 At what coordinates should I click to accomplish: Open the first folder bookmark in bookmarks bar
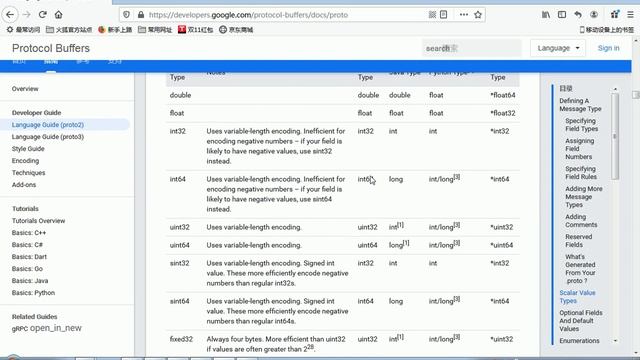69,30
